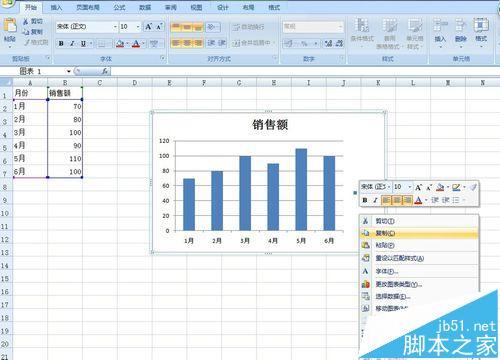
Task: Click the 5月 bar in the chart
Action: tap(301, 190)
